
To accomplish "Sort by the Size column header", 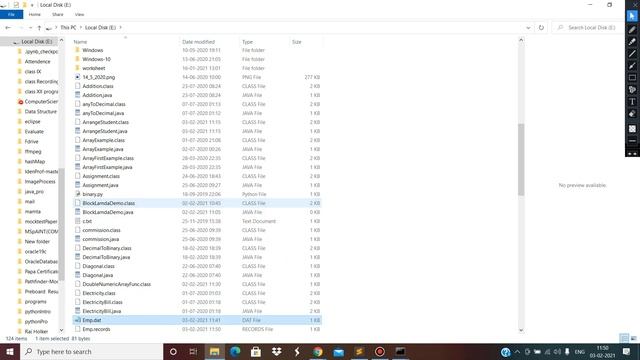I will point(306,42).
